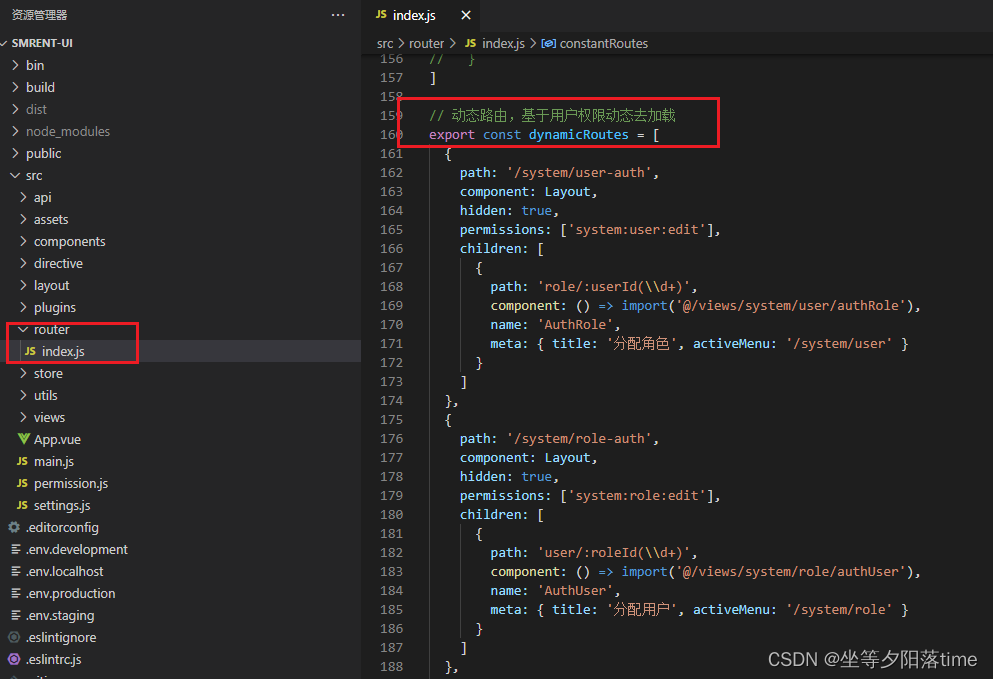The image size is (993, 679).
Task: Click the Vue icon beside App.vue
Action: [x=23, y=439]
